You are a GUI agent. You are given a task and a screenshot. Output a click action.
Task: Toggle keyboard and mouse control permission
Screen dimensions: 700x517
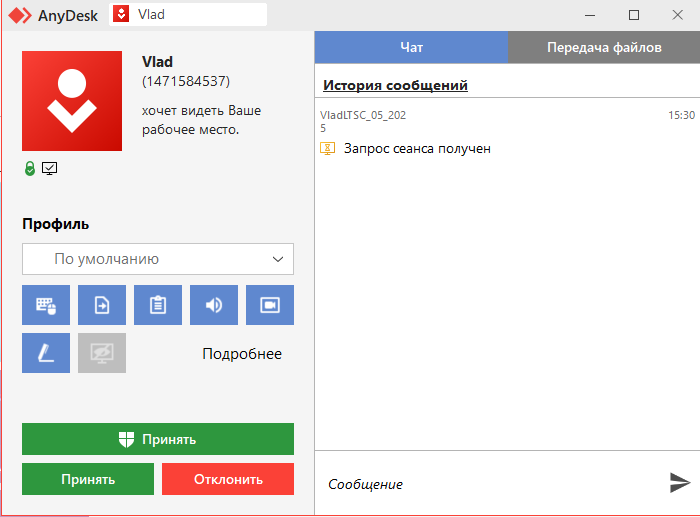pyautogui.click(x=46, y=305)
